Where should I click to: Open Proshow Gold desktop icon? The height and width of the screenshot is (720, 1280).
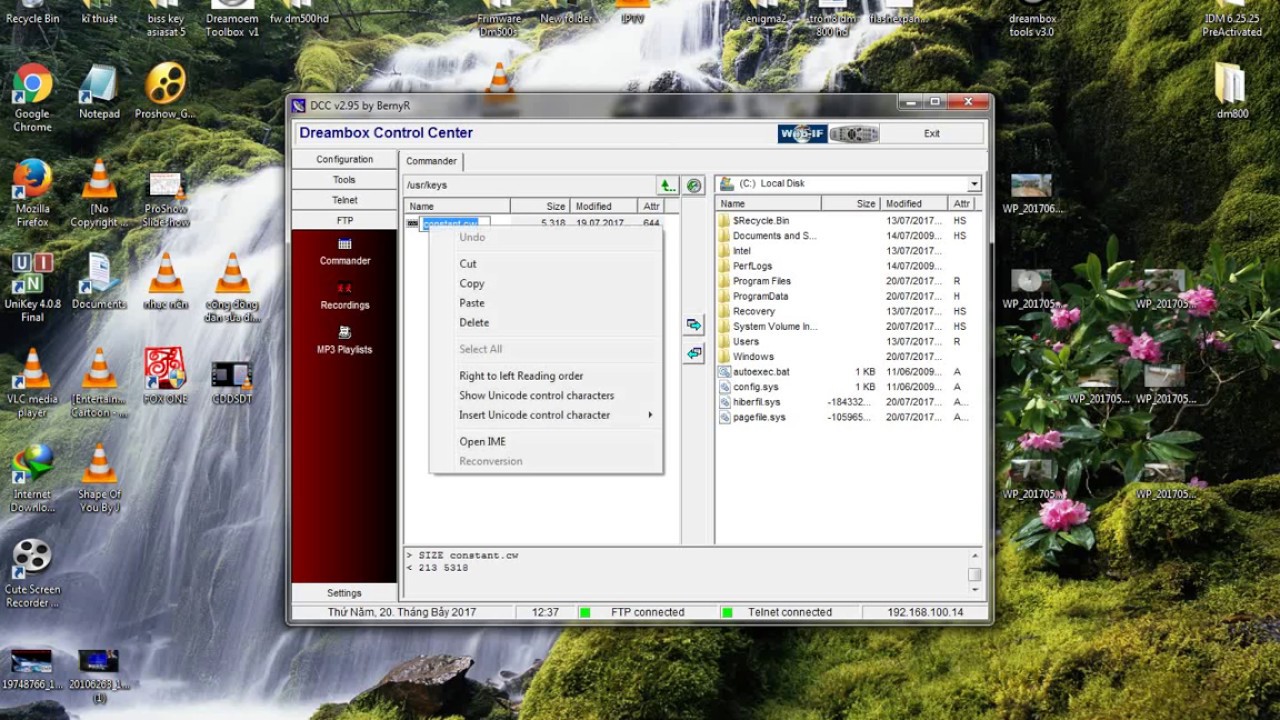point(165,92)
